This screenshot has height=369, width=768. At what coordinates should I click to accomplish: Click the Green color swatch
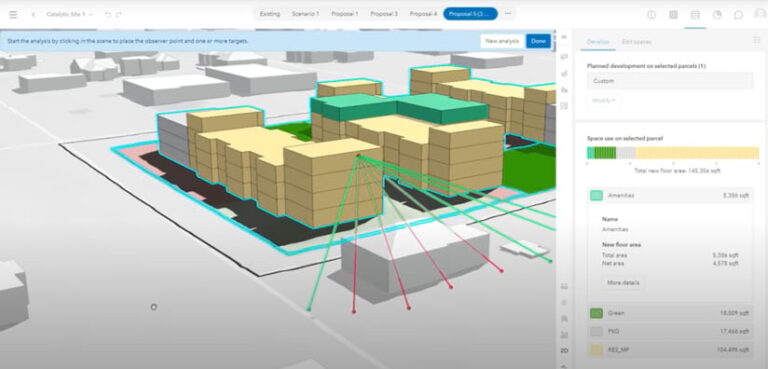(x=596, y=313)
